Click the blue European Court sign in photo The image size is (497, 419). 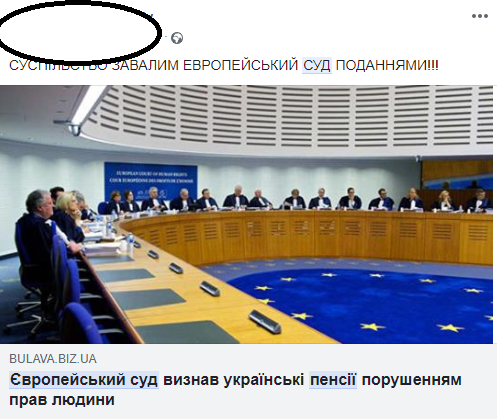[x=151, y=181]
